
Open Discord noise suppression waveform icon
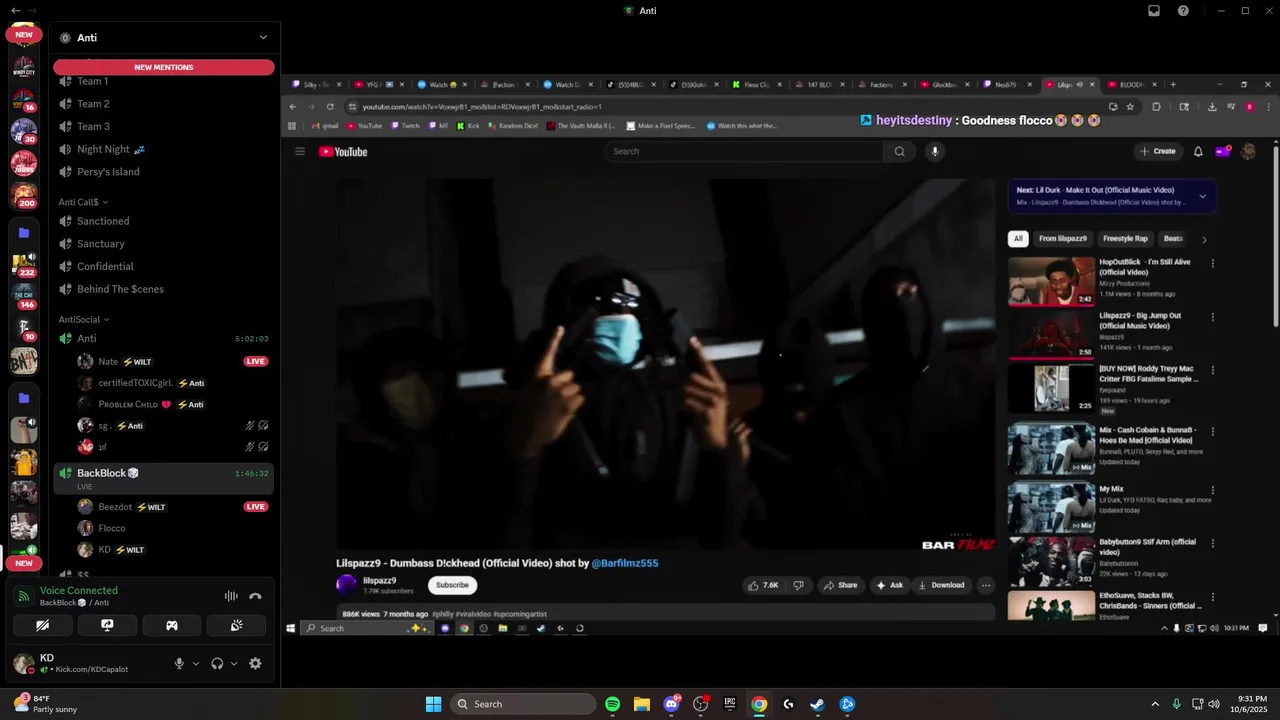tap(231, 596)
